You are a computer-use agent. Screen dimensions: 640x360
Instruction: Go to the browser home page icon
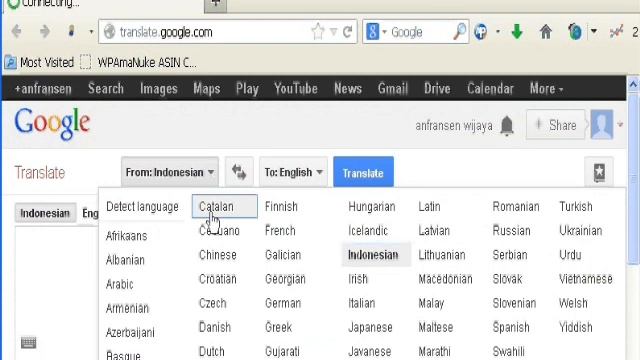click(x=546, y=31)
